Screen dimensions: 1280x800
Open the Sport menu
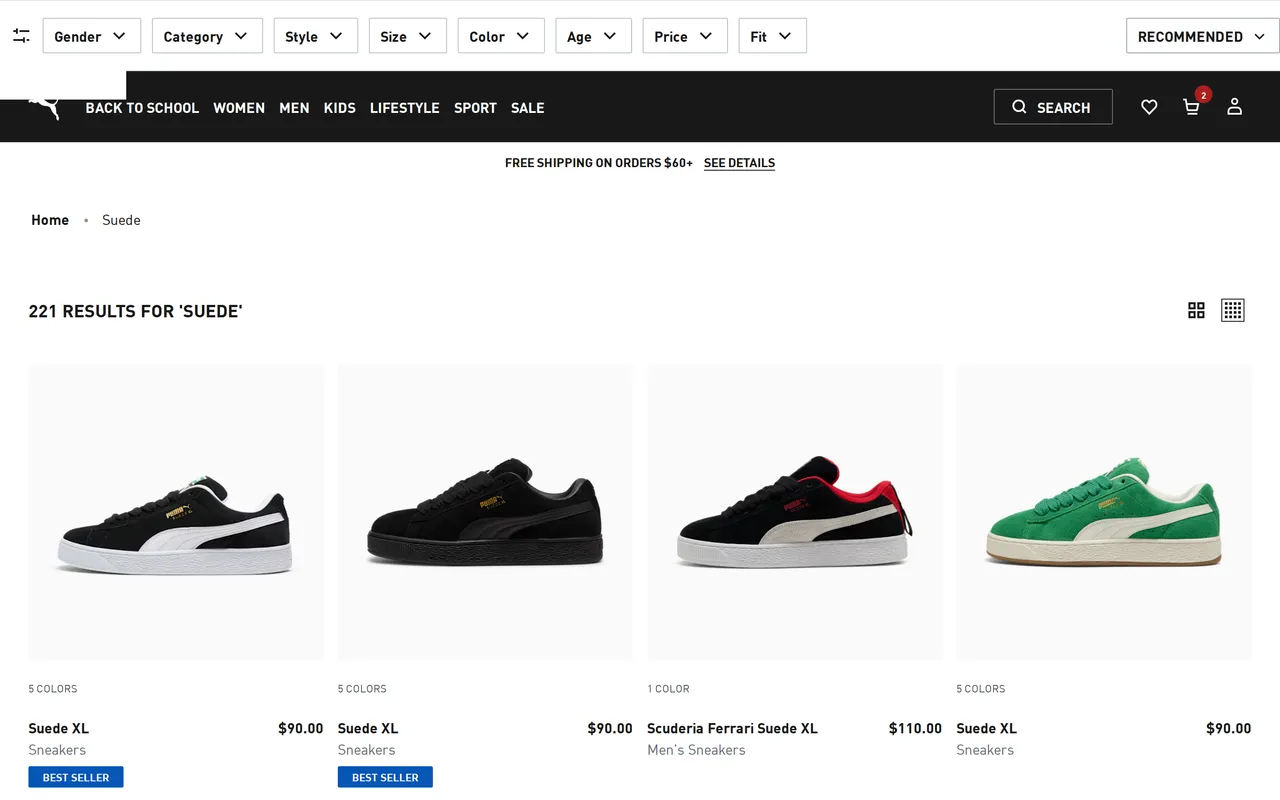click(x=475, y=107)
